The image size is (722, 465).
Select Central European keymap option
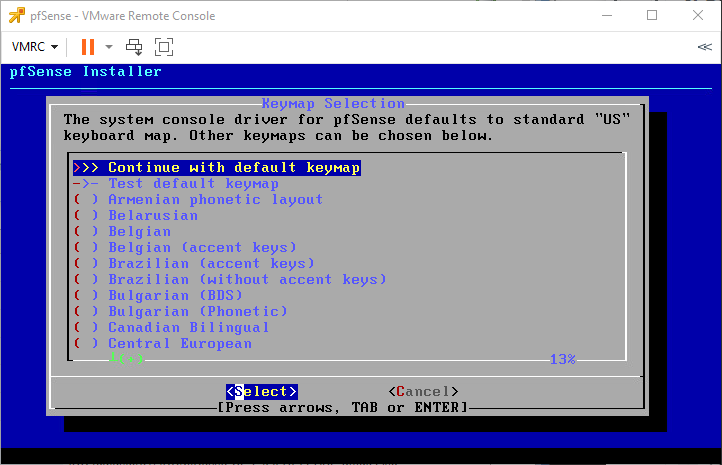163,343
